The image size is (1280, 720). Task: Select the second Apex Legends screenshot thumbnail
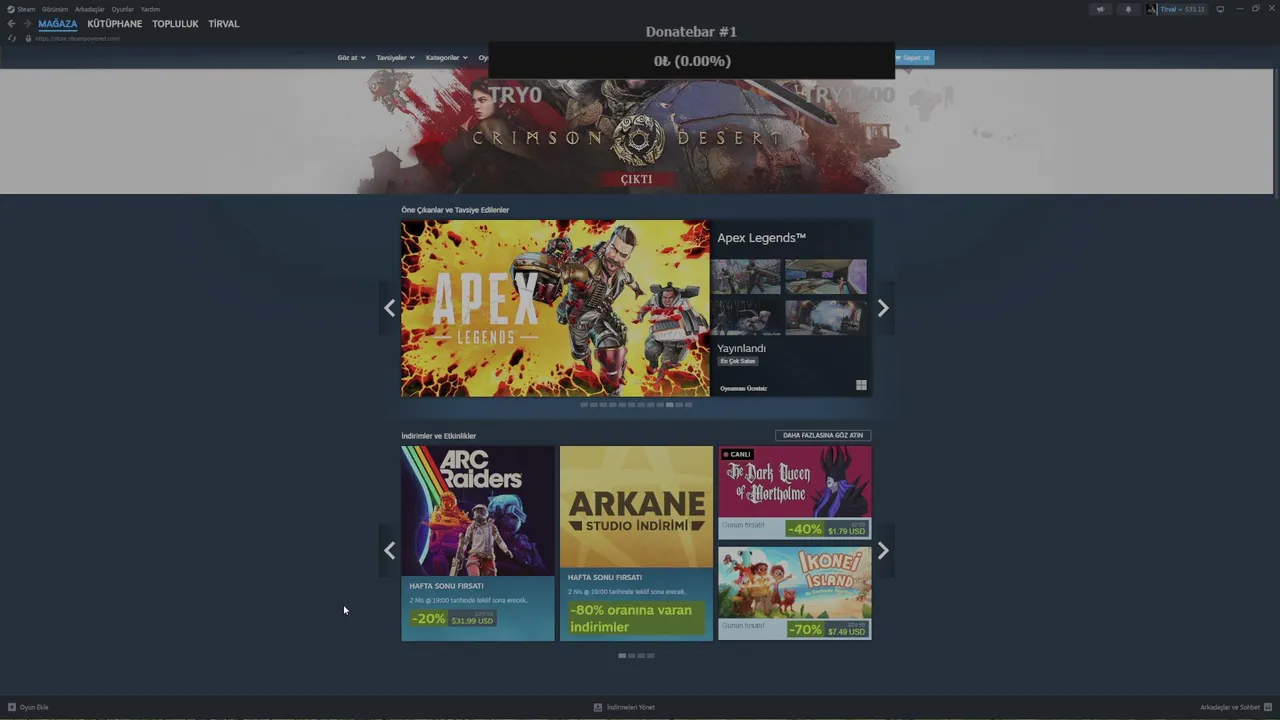pos(825,277)
